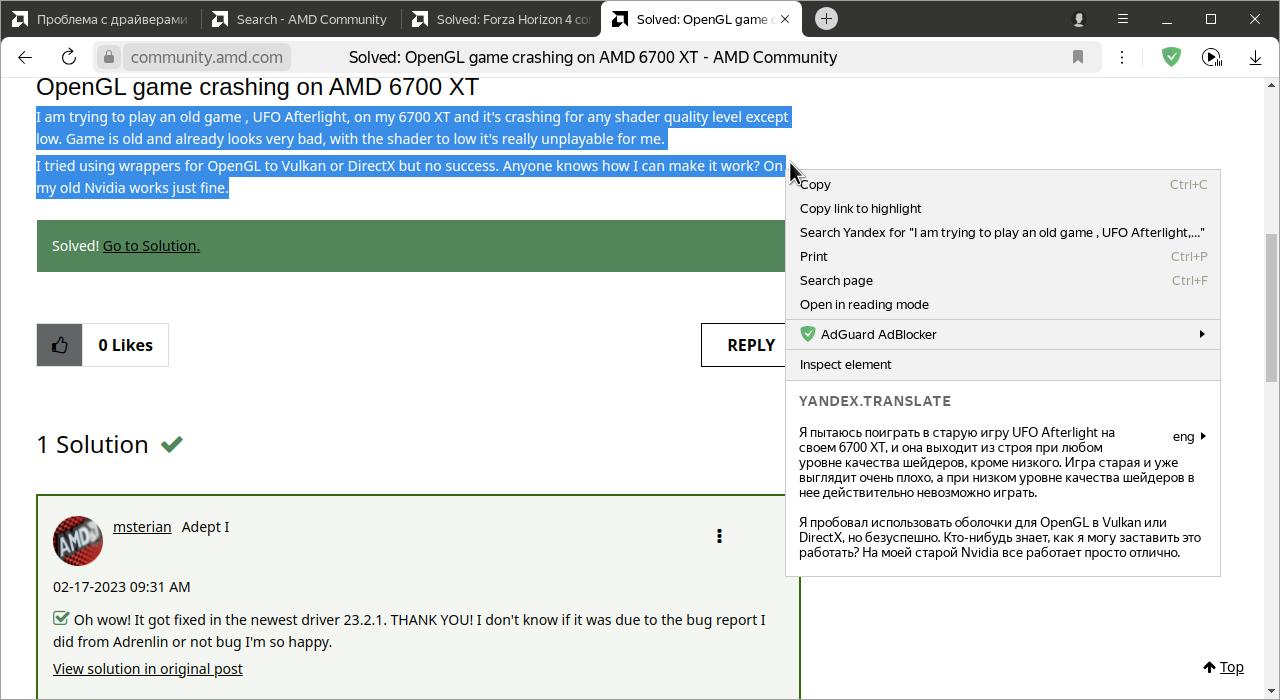Give a thumbs-up like to the post

tap(60, 345)
